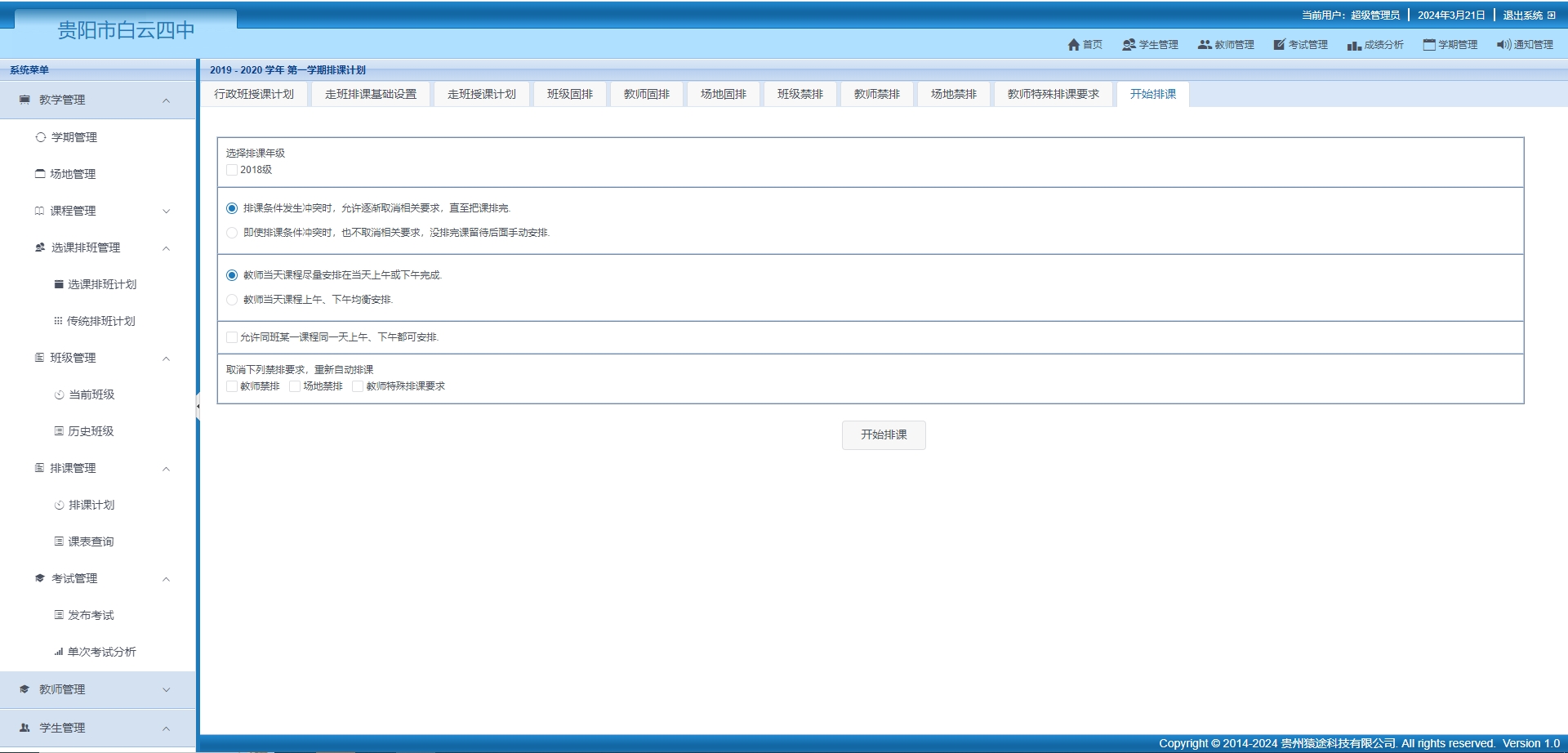The height and width of the screenshot is (753, 1568).
Task: Click the 发布考试 sidebar icon
Action: [59, 615]
